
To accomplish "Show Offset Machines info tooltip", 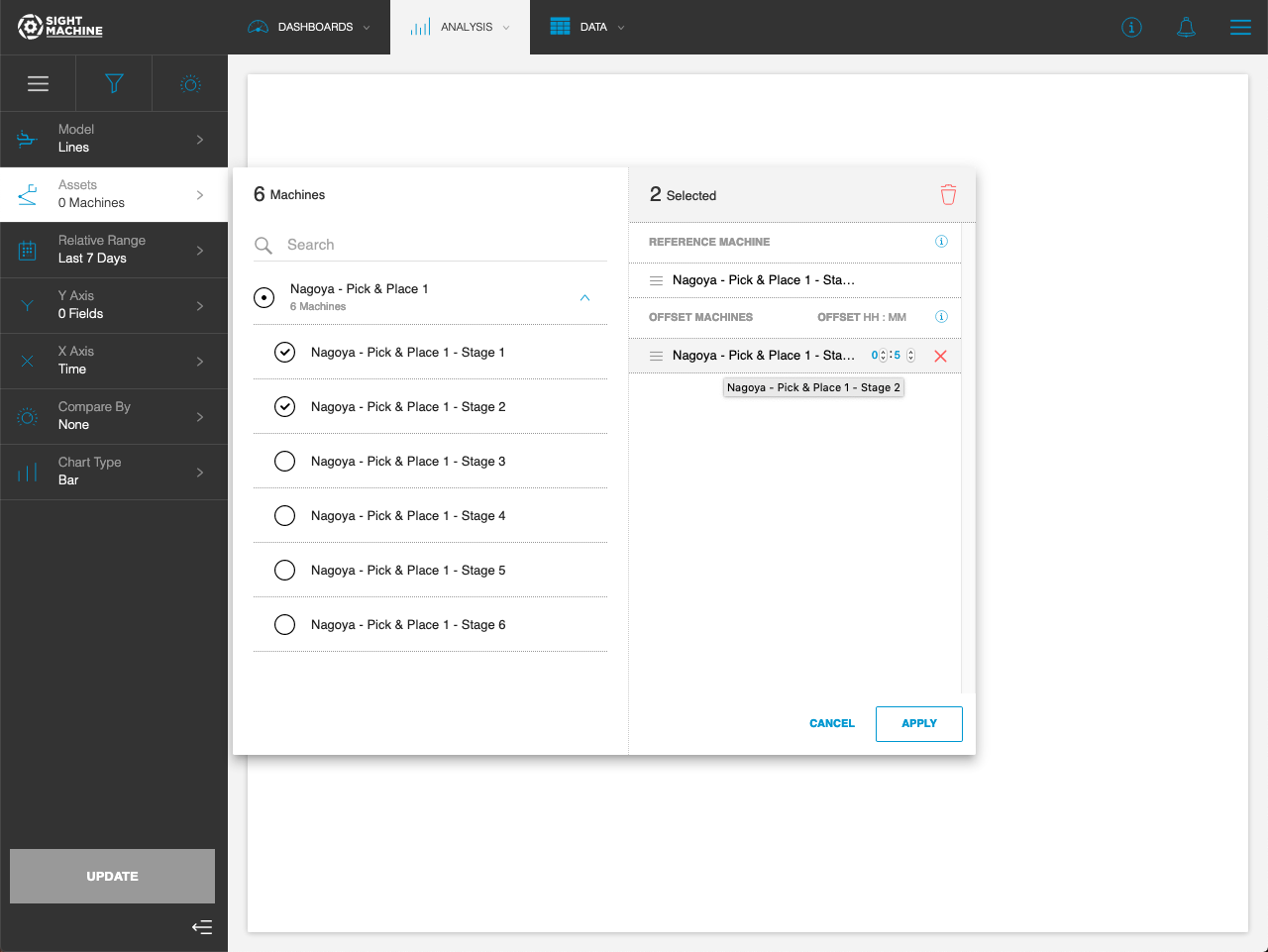I will coord(941,317).
